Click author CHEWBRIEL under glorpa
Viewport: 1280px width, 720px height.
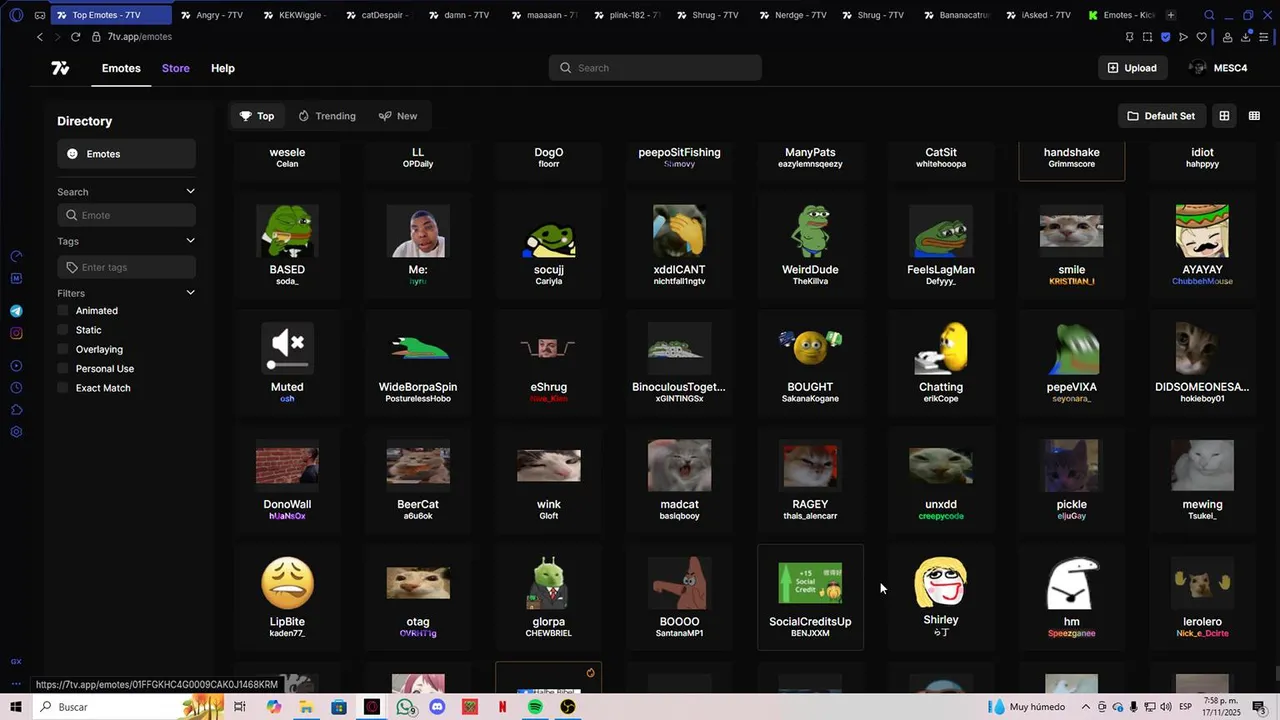(549, 634)
